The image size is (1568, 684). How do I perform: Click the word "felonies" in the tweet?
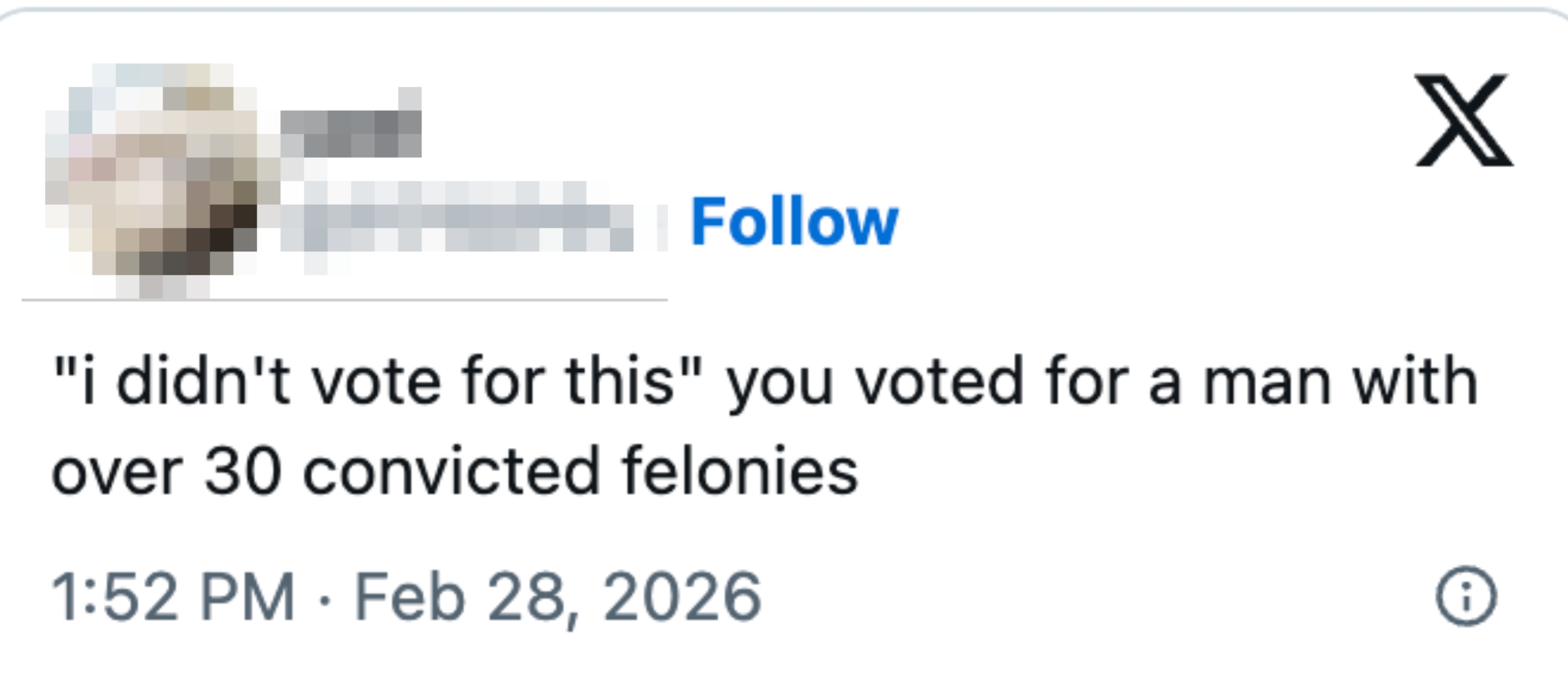pos(740,472)
